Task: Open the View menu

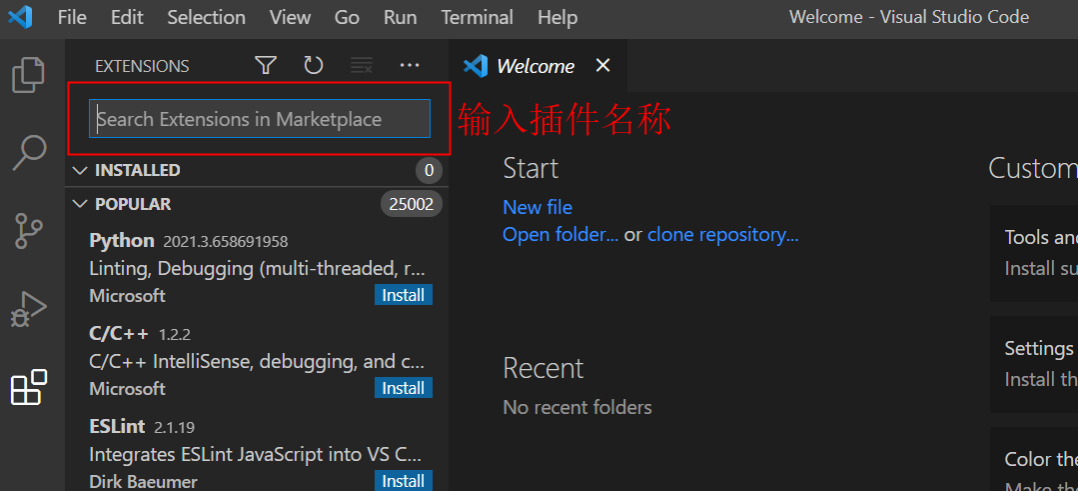Action: (x=290, y=17)
